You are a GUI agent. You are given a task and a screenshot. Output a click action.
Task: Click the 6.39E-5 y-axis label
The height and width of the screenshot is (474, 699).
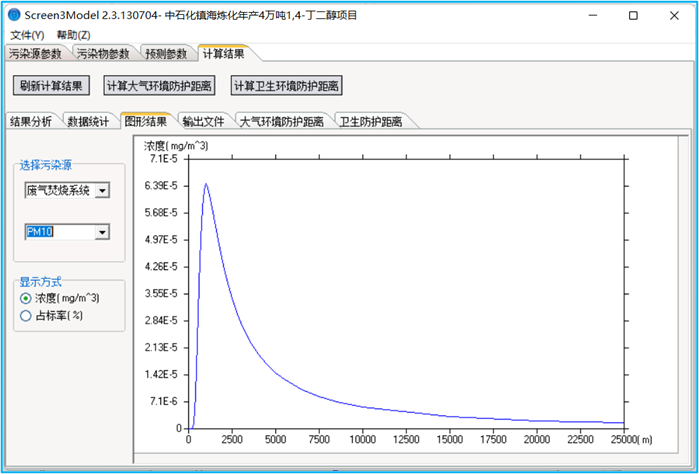162,186
